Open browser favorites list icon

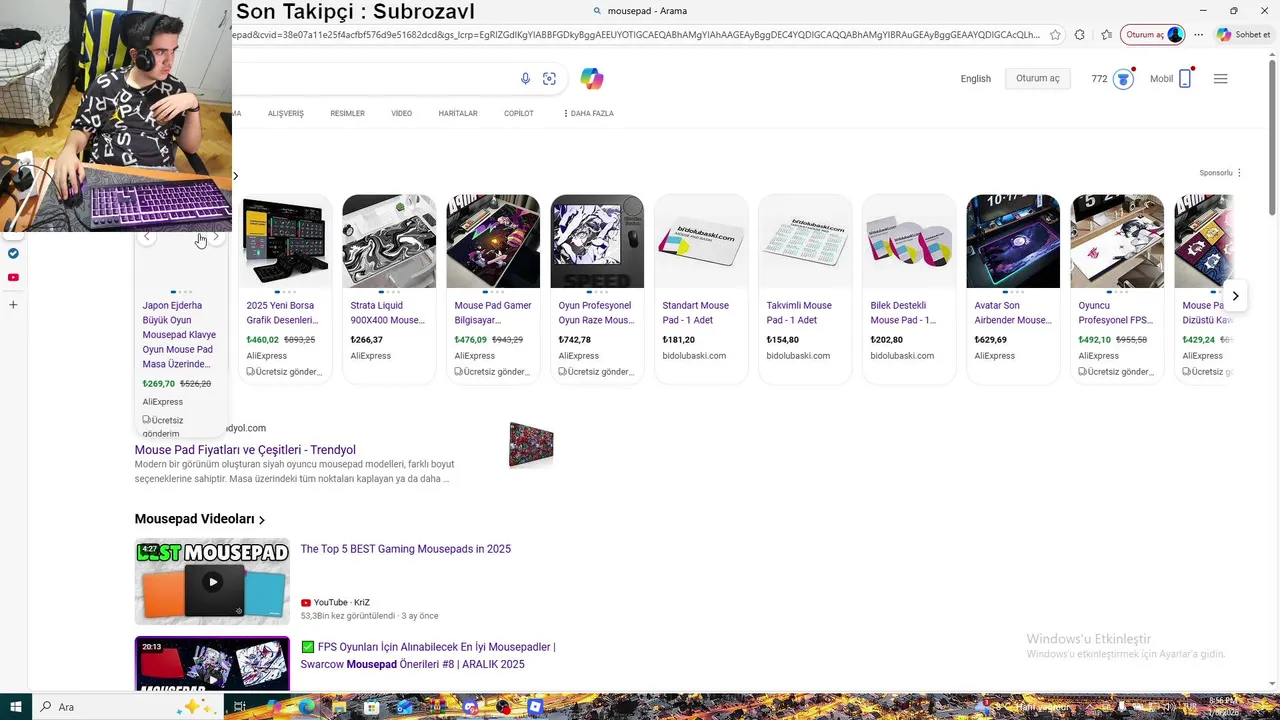(x=1106, y=35)
